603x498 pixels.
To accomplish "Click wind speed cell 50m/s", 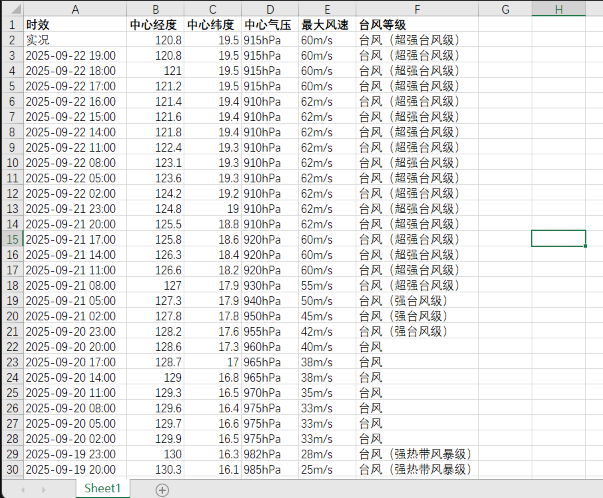I will (327, 301).
